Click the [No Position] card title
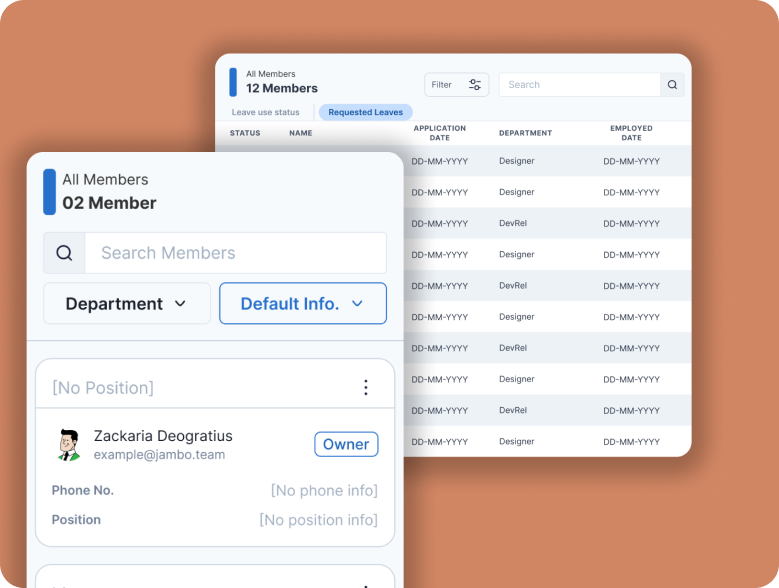 point(103,388)
